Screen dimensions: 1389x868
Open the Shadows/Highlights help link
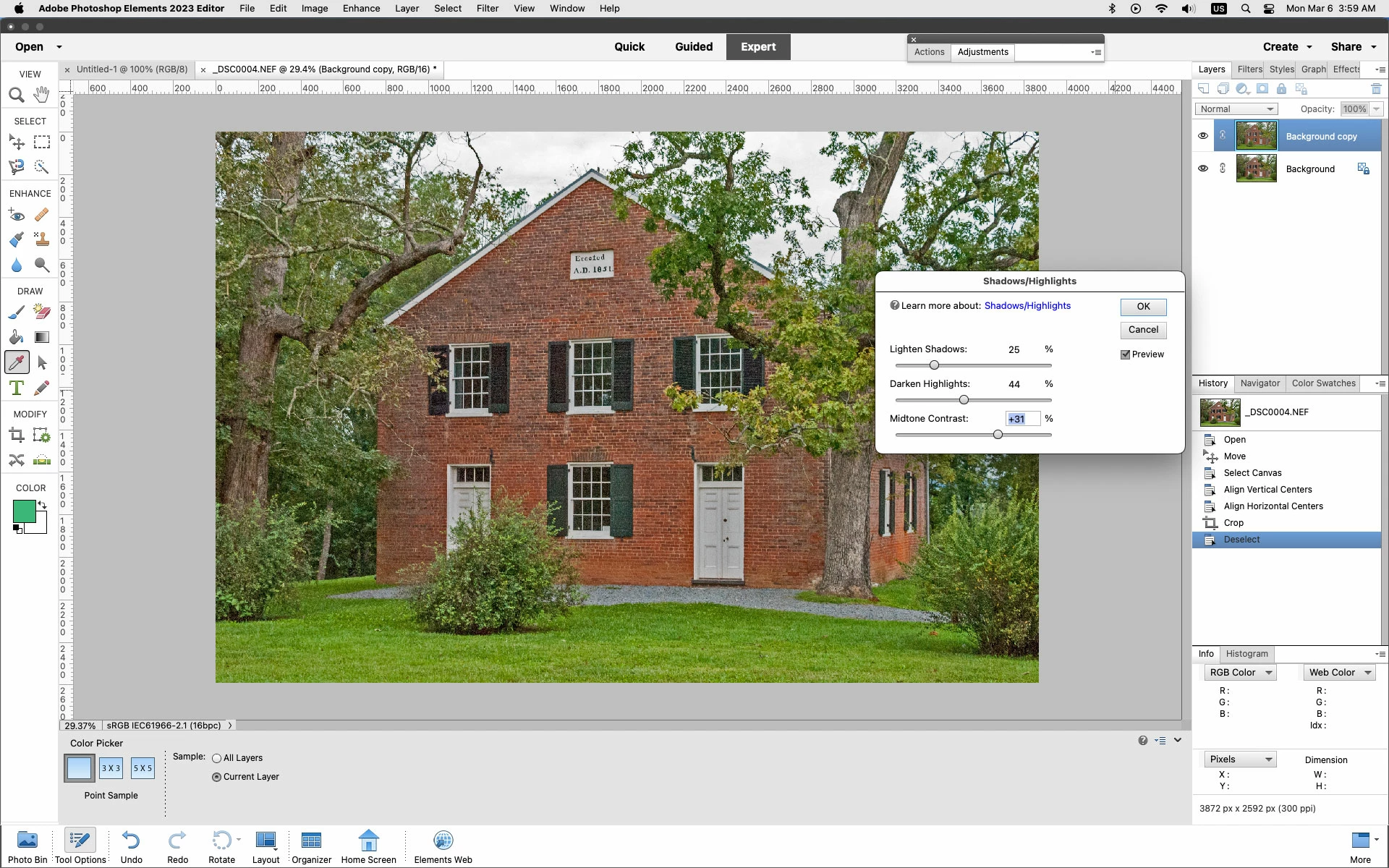pyautogui.click(x=1027, y=306)
